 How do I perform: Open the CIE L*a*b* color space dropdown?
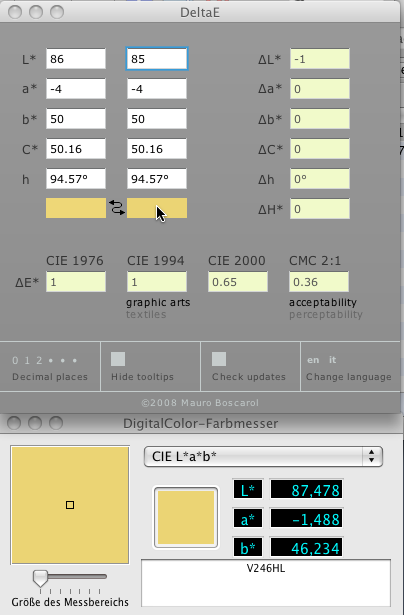pyautogui.click(x=263, y=457)
